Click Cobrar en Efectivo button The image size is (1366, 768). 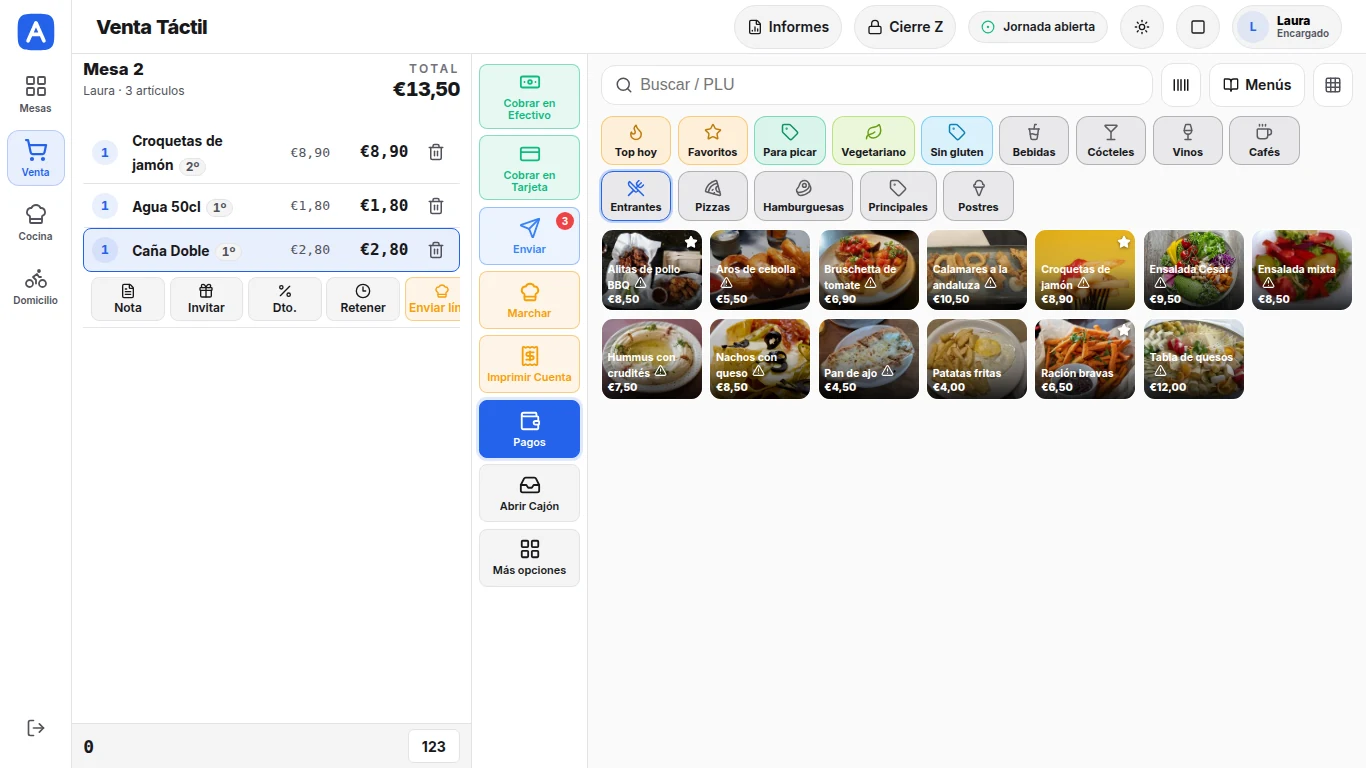(x=529, y=97)
